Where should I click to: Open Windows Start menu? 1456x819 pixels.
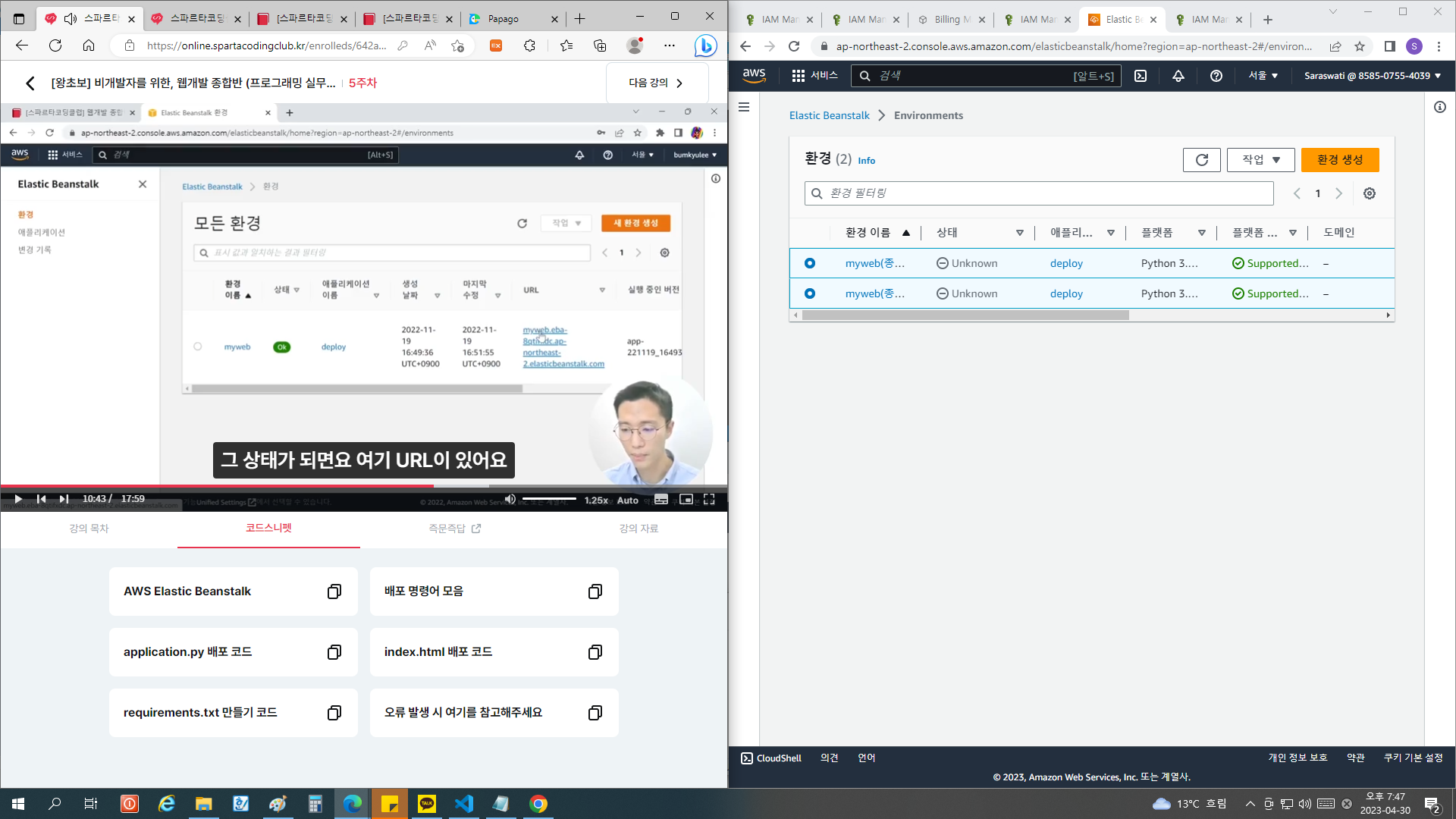tap(18, 804)
